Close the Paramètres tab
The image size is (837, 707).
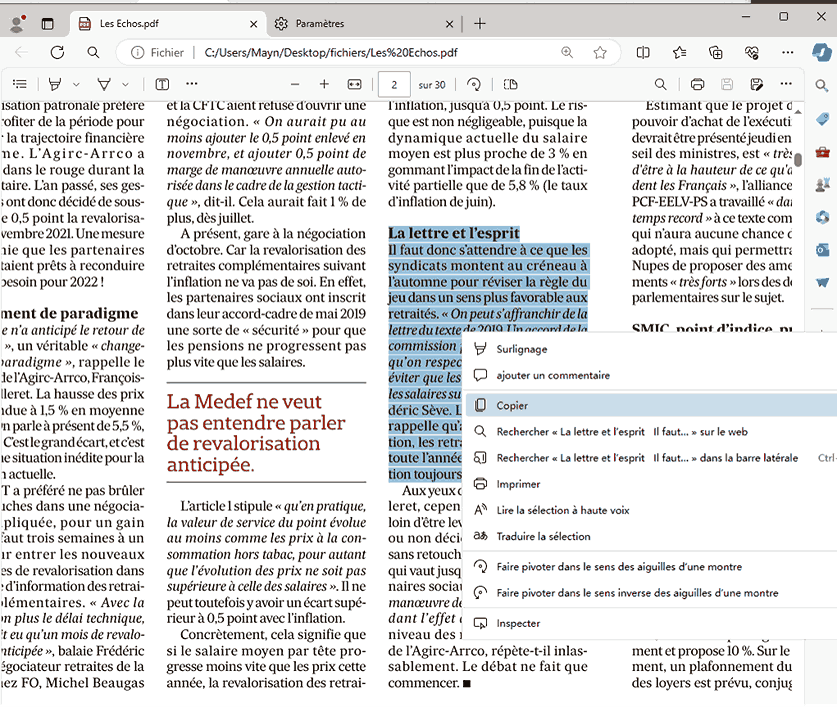point(449,24)
